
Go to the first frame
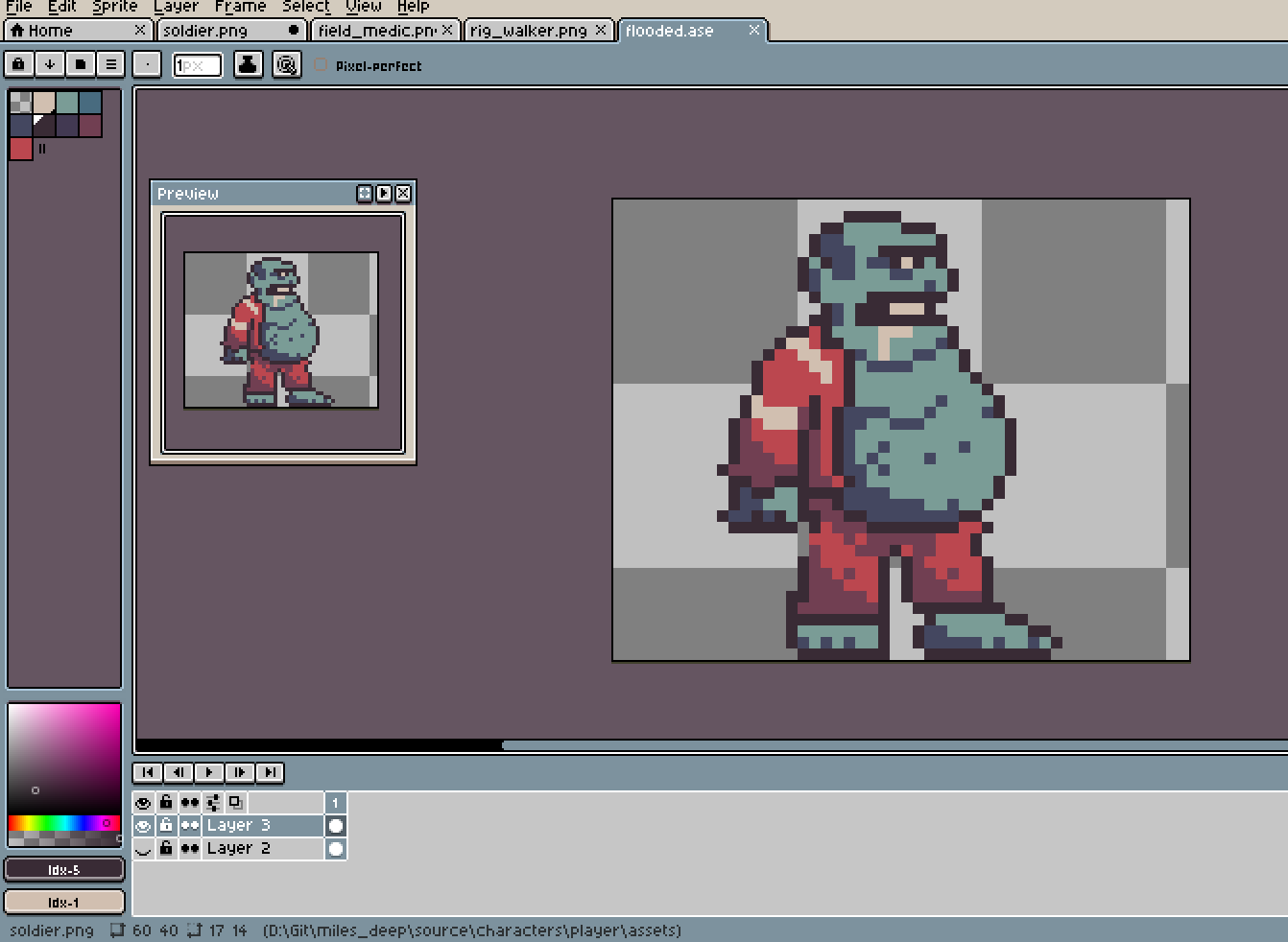tap(148, 772)
